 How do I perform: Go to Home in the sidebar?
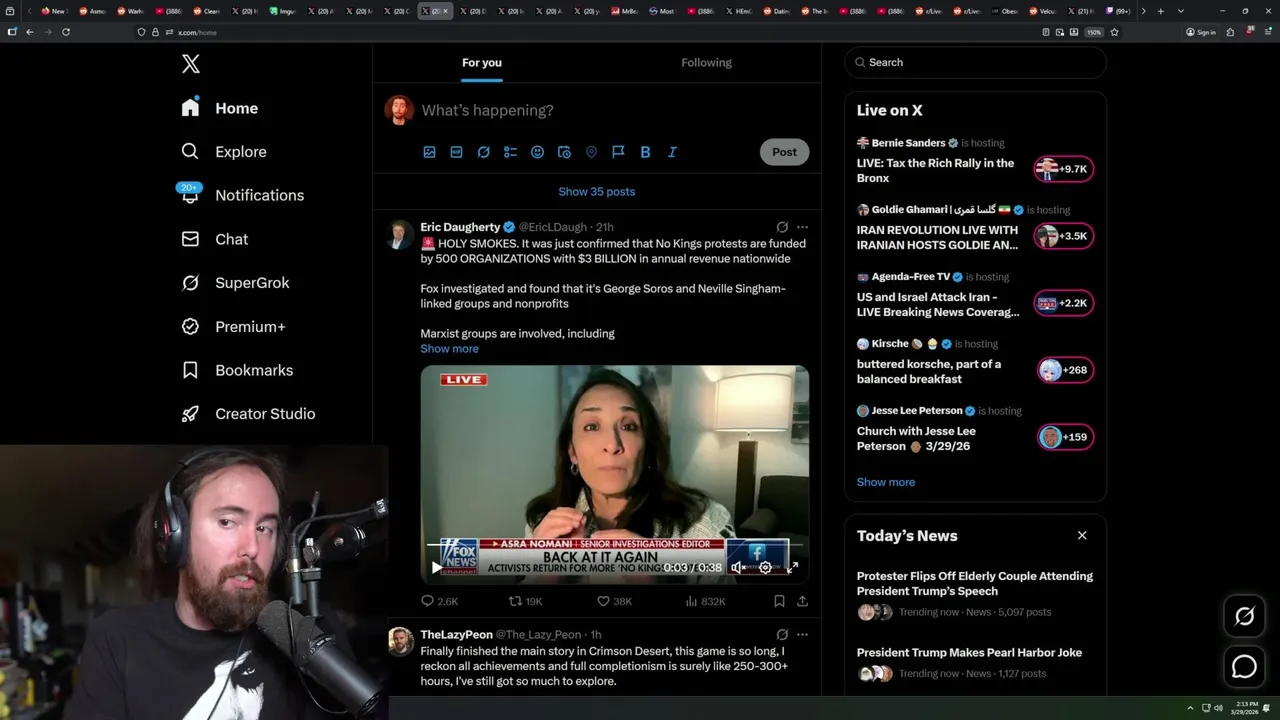[220, 108]
